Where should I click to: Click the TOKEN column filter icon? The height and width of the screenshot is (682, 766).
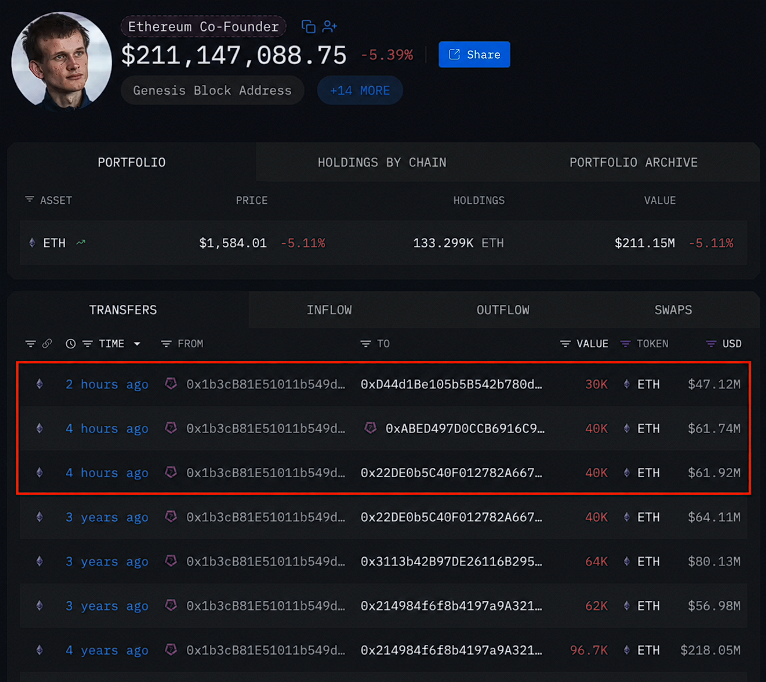tap(625, 344)
